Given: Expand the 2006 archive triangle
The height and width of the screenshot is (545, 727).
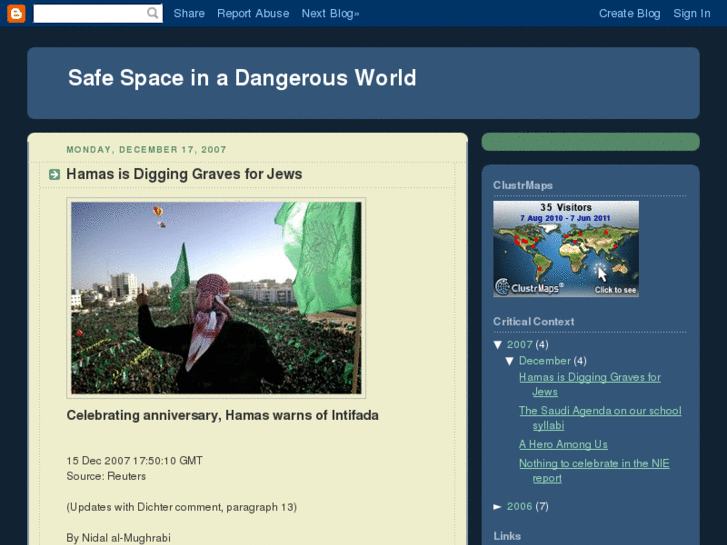Looking at the screenshot, I should pos(497,507).
